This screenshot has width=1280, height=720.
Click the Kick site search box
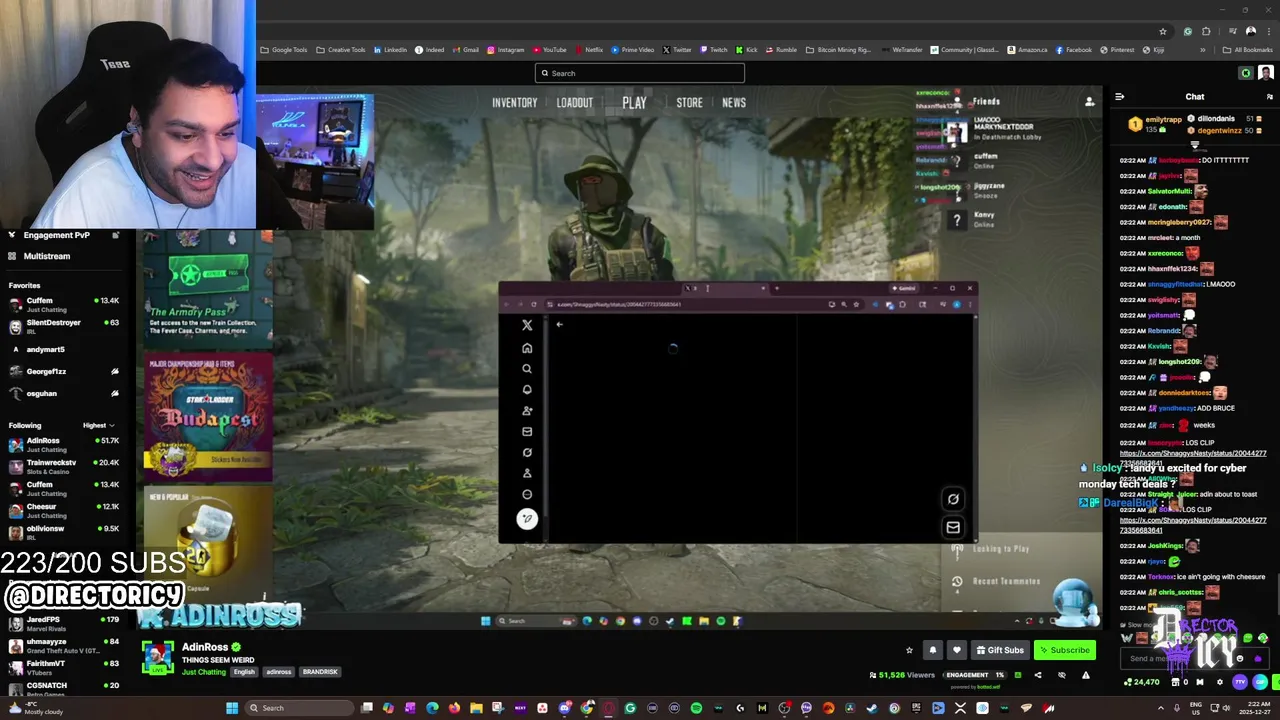point(640,73)
